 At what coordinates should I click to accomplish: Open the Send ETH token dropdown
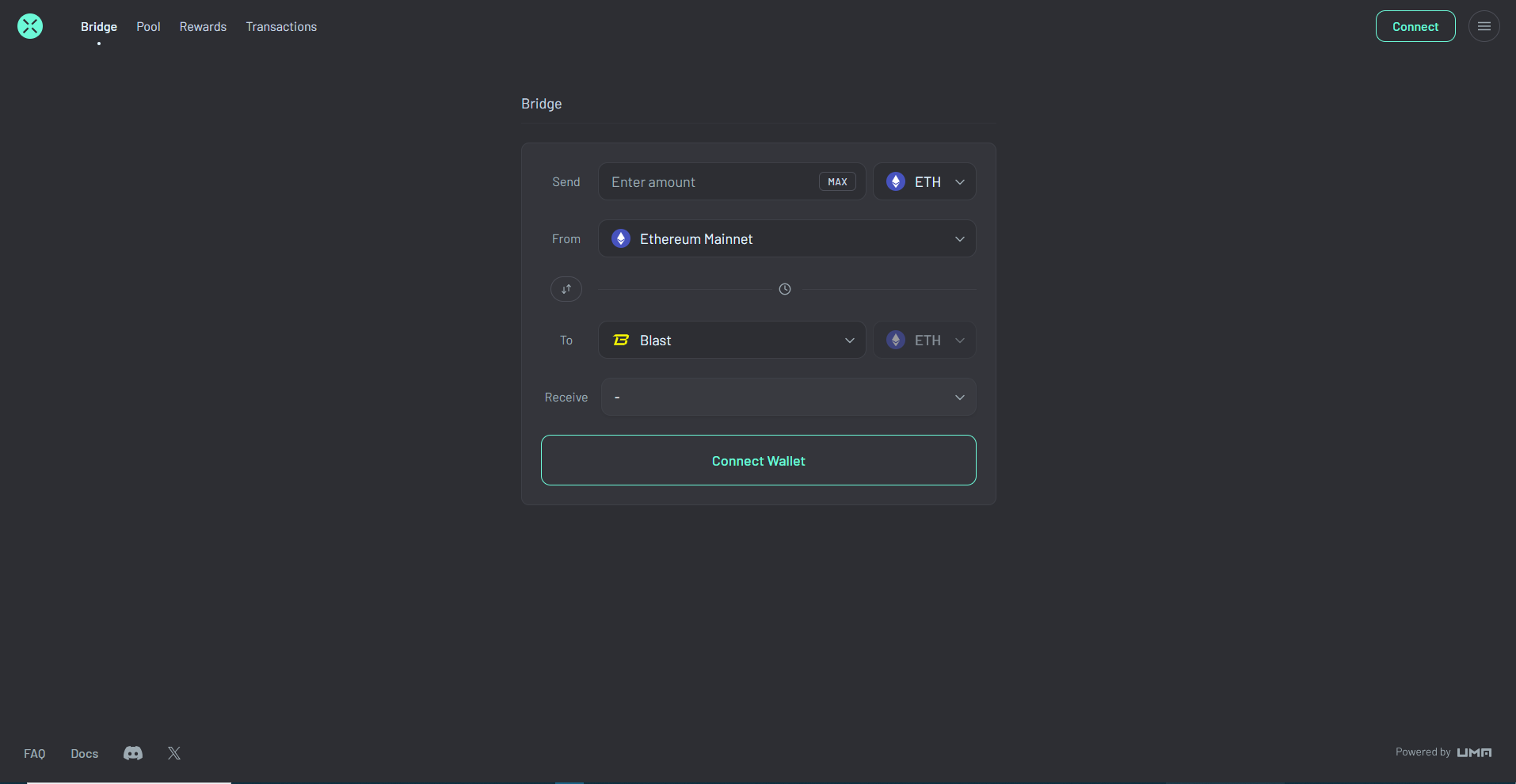(x=924, y=181)
